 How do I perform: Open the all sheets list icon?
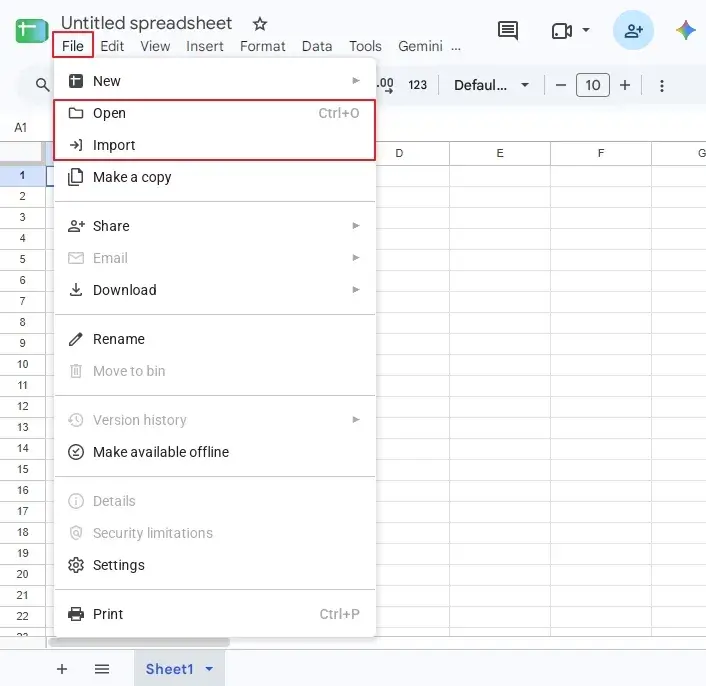102,669
